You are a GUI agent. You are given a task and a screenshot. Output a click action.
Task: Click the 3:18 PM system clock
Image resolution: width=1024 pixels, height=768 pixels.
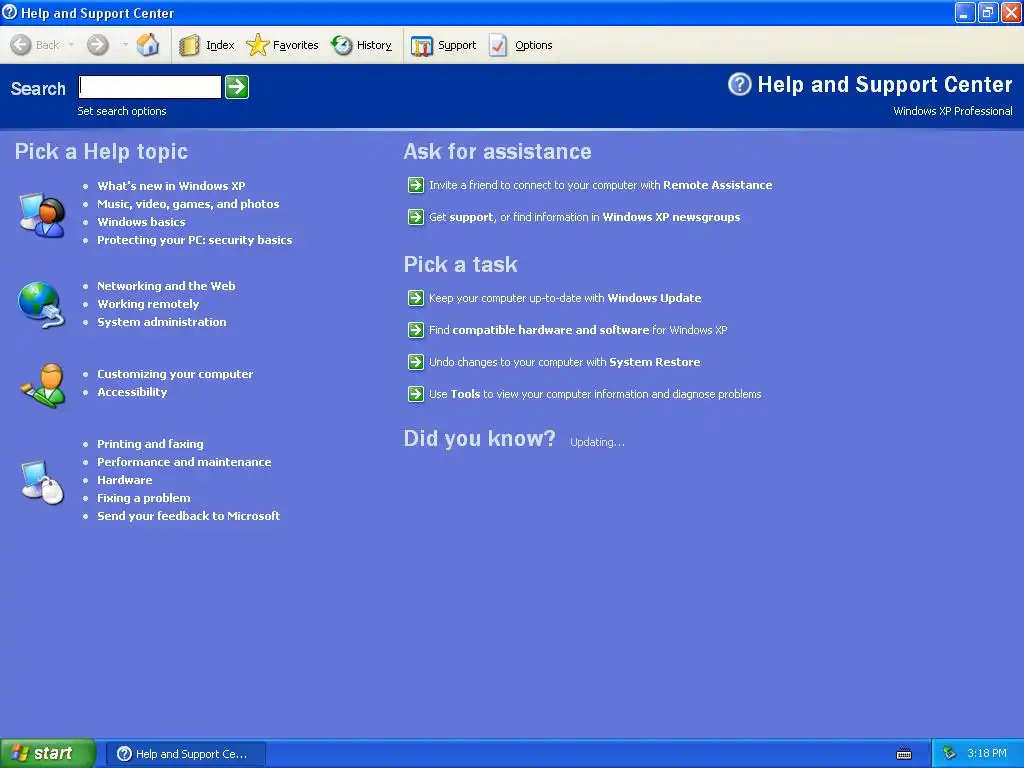click(987, 754)
